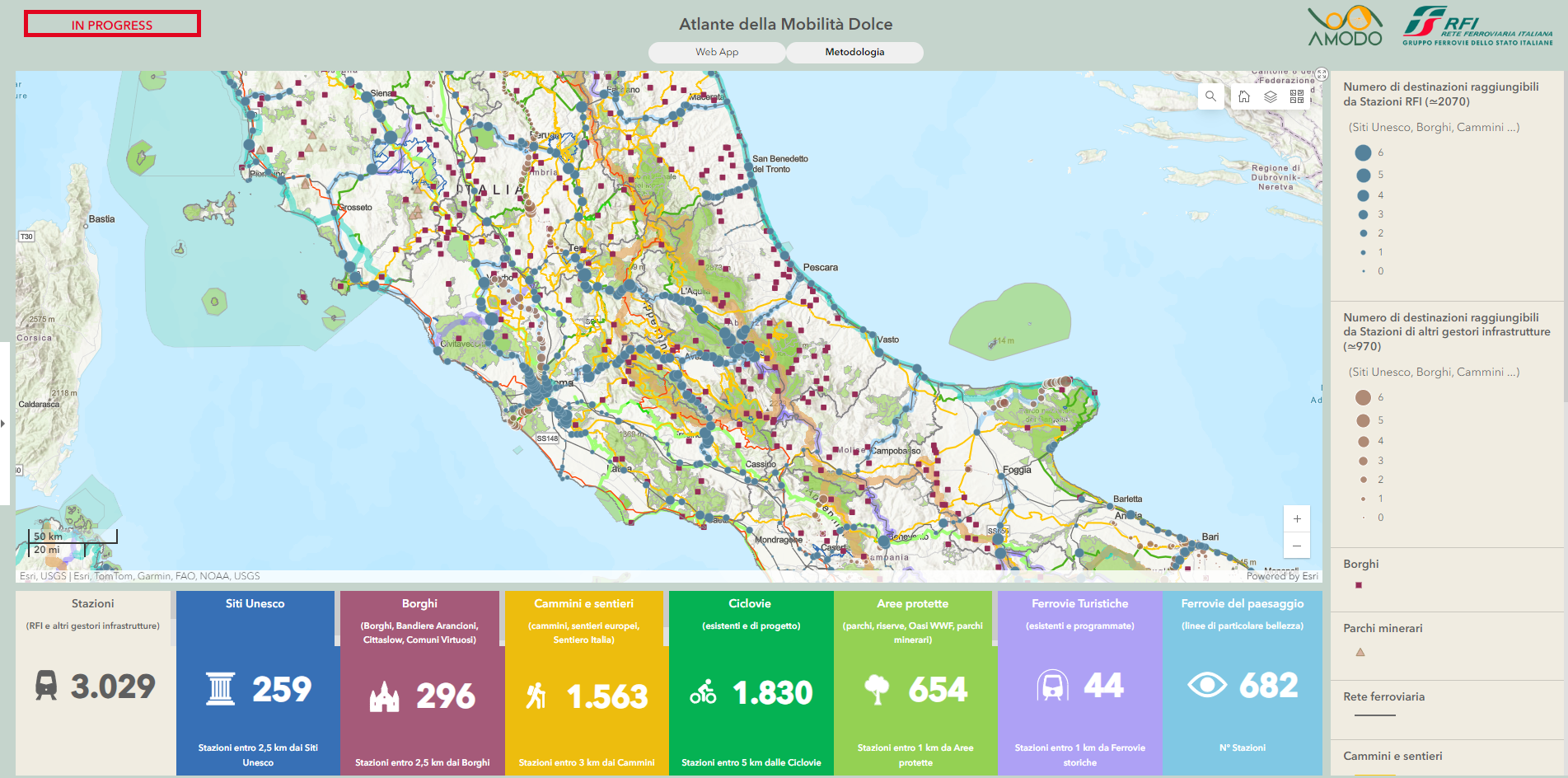Zoom in on the map
The width and height of the screenshot is (1568, 778).
coord(1297,519)
